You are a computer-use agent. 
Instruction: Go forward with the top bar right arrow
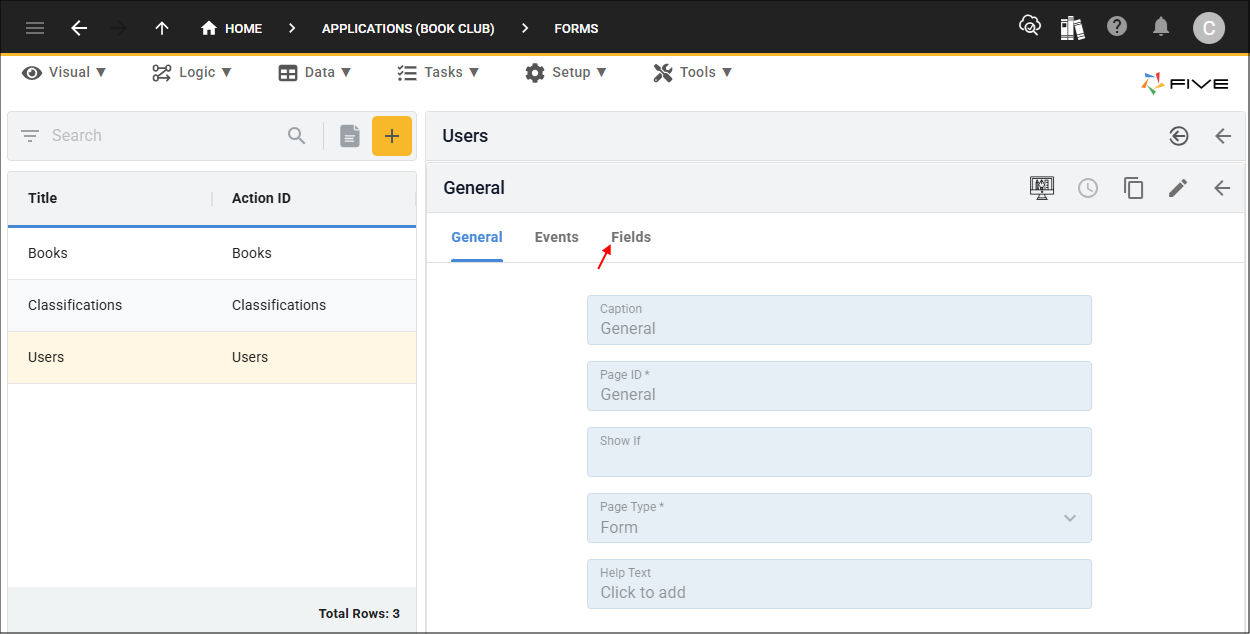point(119,28)
